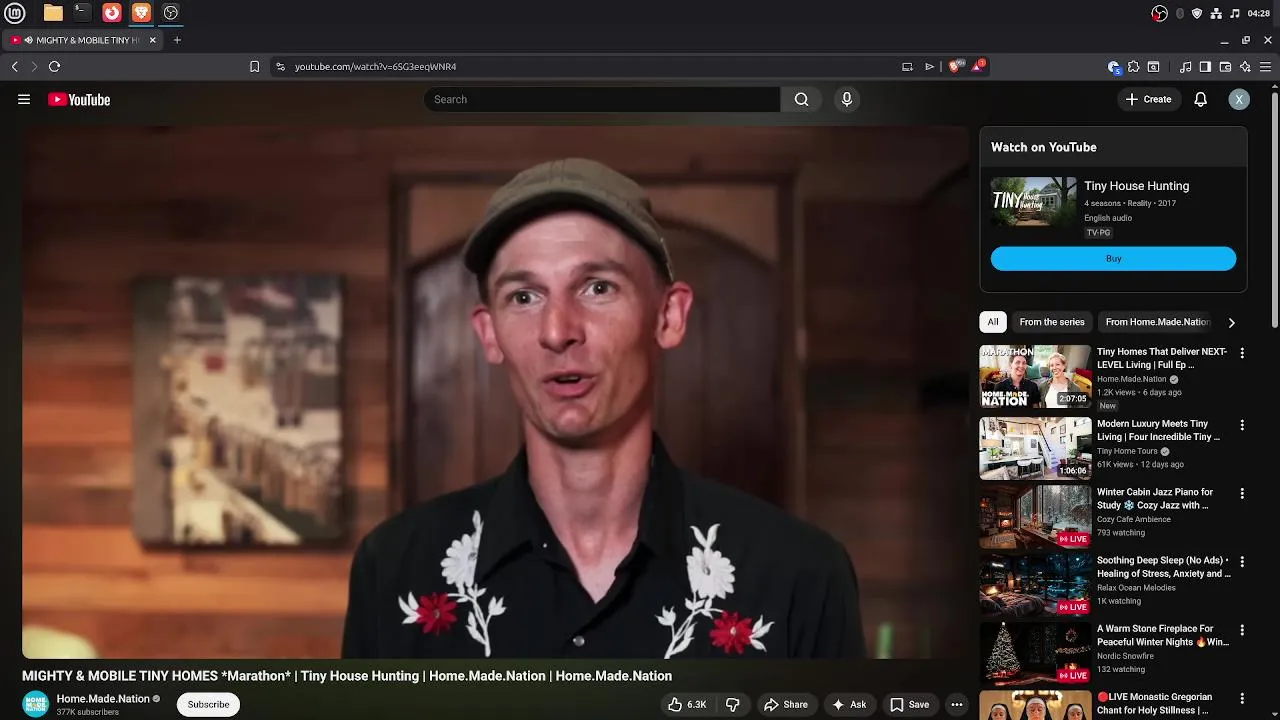Open the Tiny House Hunting series poster

point(1033,202)
